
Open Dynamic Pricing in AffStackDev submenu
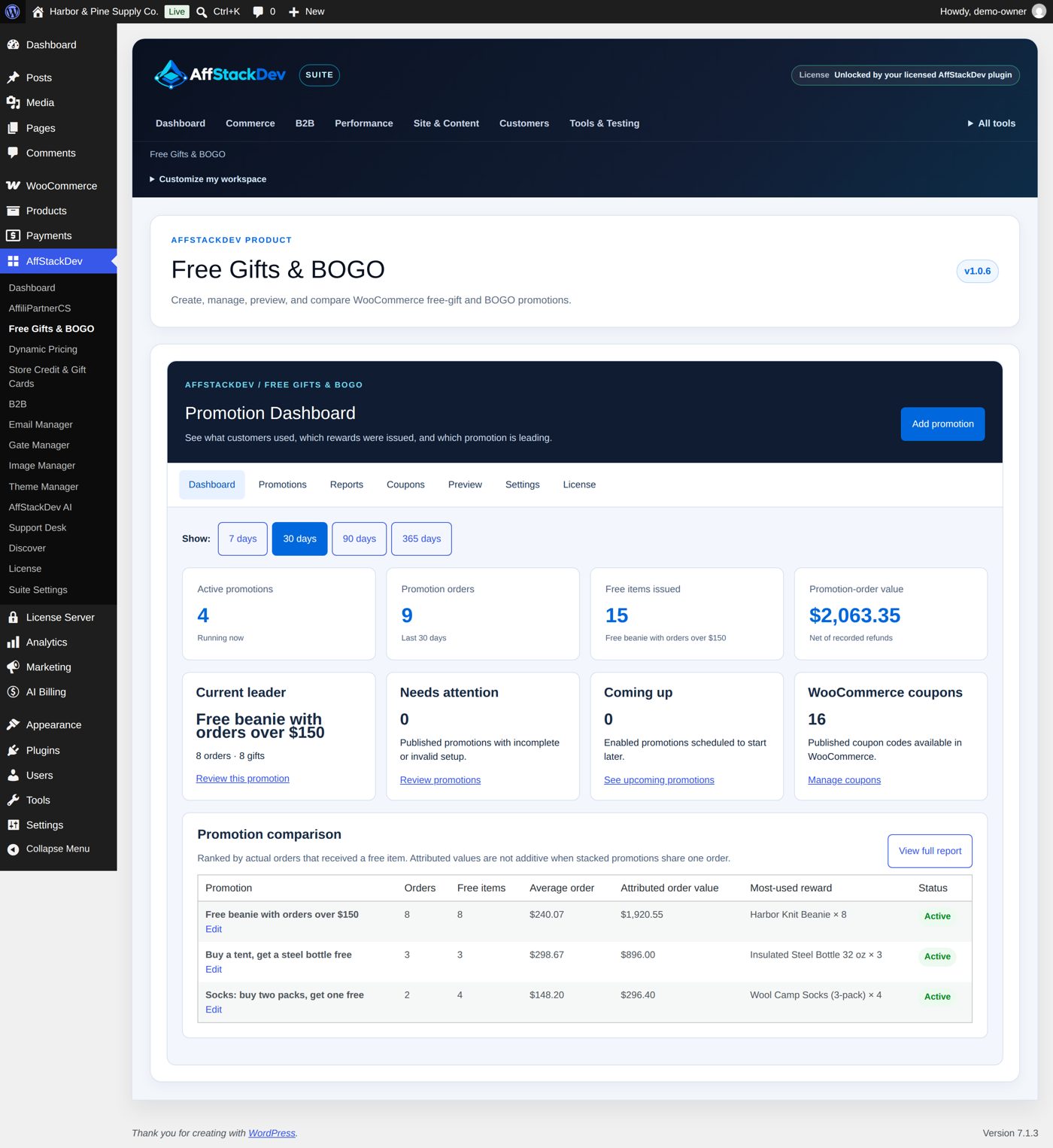coord(43,349)
